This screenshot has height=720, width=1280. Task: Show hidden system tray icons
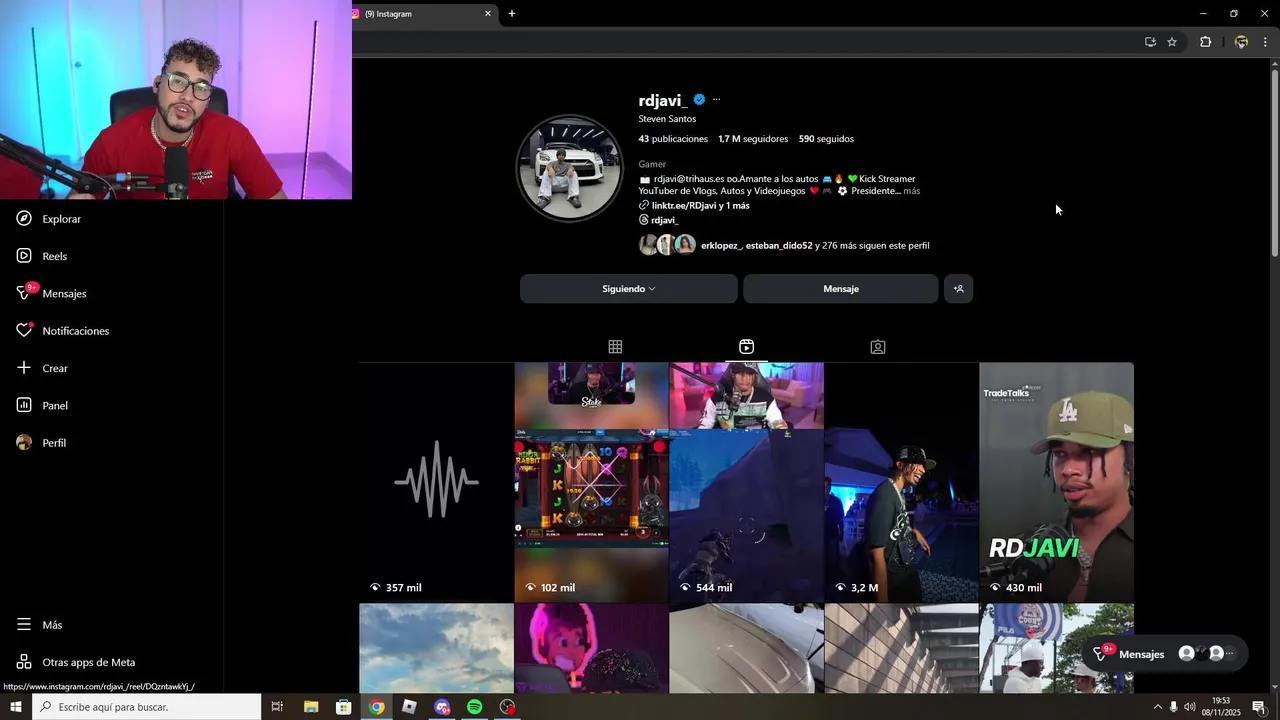point(1158,707)
